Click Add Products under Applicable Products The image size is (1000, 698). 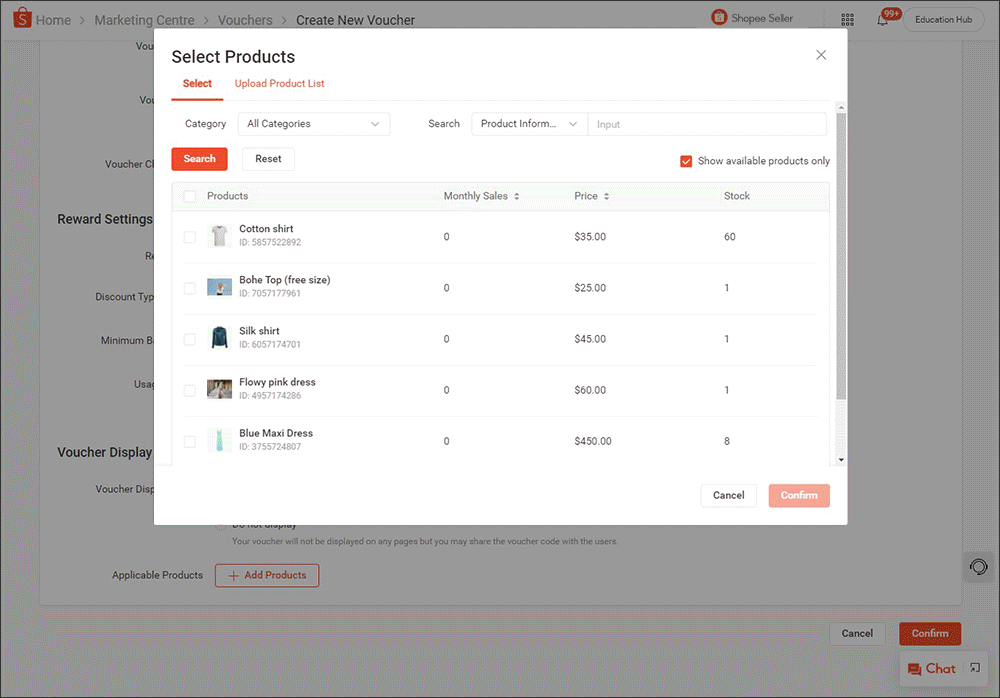coord(266,575)
